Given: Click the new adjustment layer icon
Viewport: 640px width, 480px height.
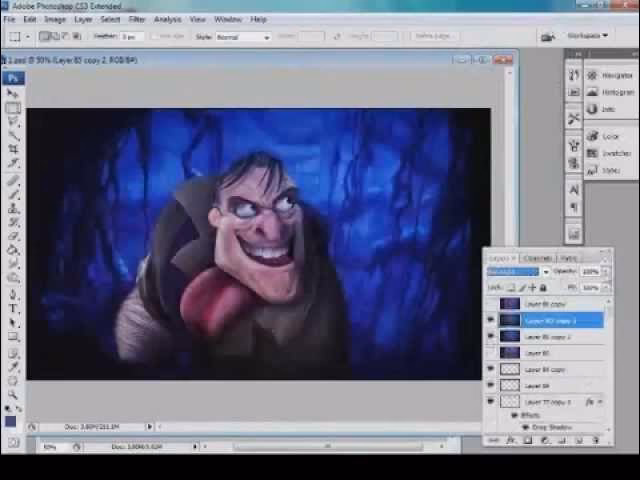Looking at the screenshot, I should tap(544, 440).
